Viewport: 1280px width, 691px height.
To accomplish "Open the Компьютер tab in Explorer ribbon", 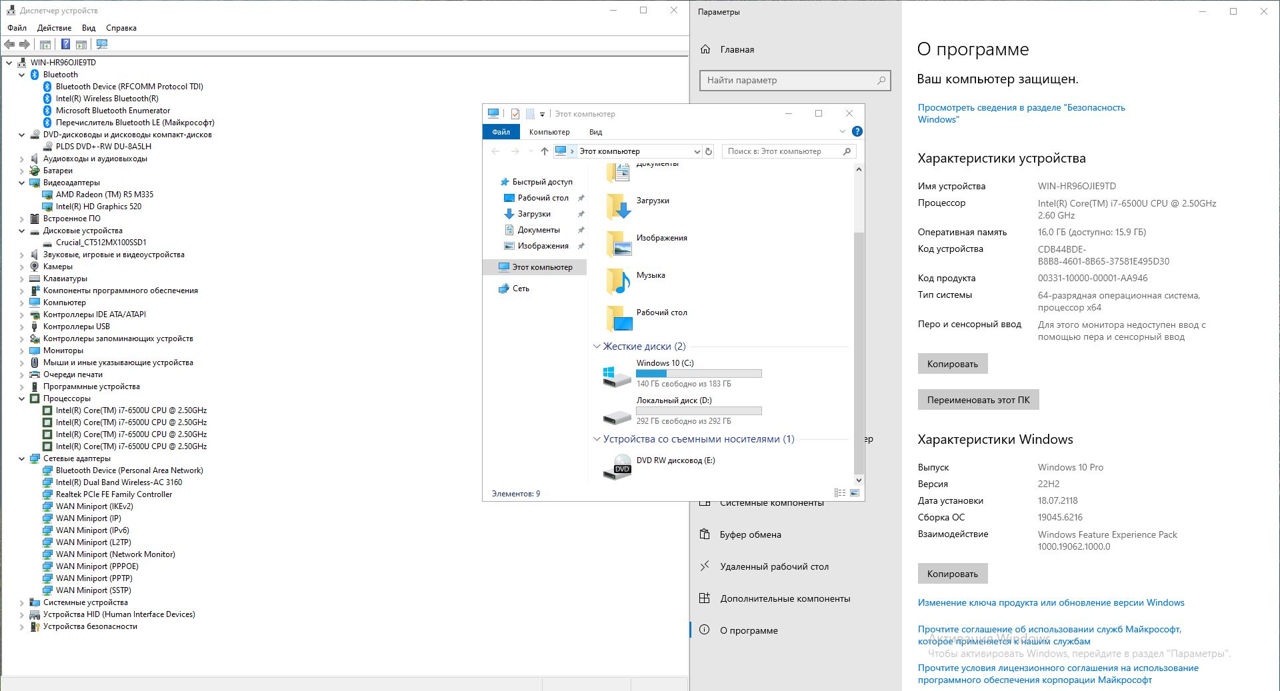I will click(x=549, y=132).
